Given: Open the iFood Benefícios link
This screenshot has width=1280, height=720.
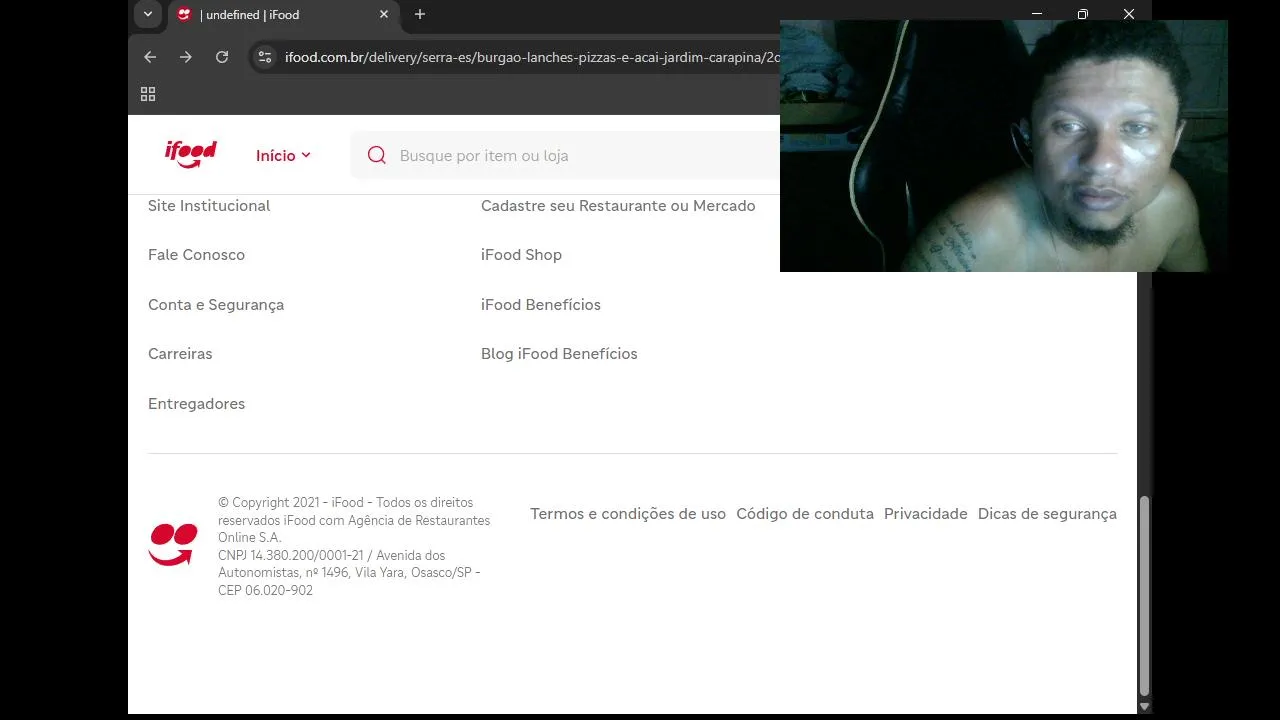Looking at the screenshot, I should click(541, 305).
